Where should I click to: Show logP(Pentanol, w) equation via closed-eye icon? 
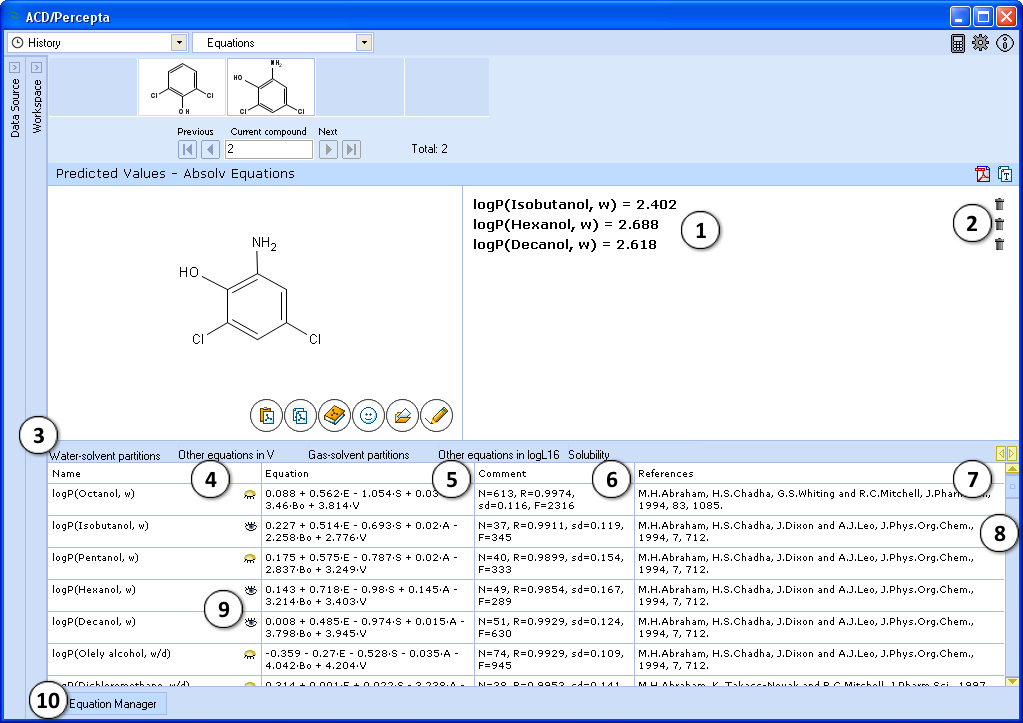250,558
